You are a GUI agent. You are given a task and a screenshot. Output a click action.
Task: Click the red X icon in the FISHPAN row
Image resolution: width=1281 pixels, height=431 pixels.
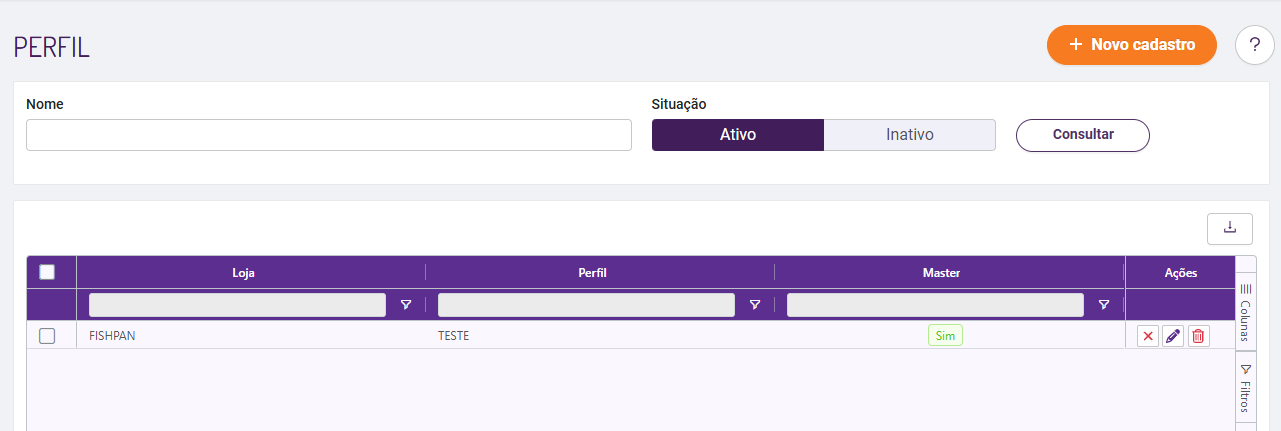[1148, 336]
